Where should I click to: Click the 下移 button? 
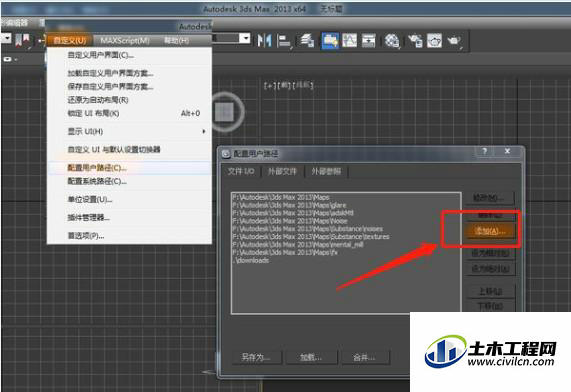click(490, 306)
